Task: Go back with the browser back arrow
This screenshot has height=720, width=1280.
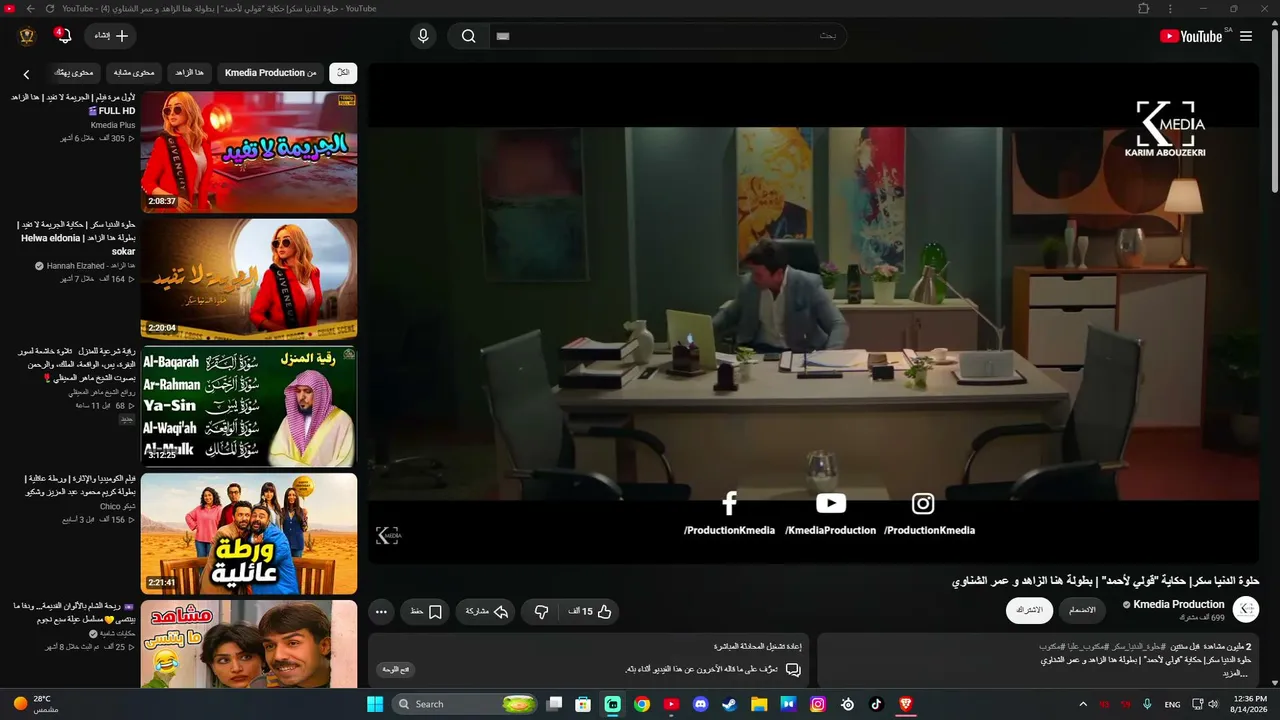Action: coord(30,8)
